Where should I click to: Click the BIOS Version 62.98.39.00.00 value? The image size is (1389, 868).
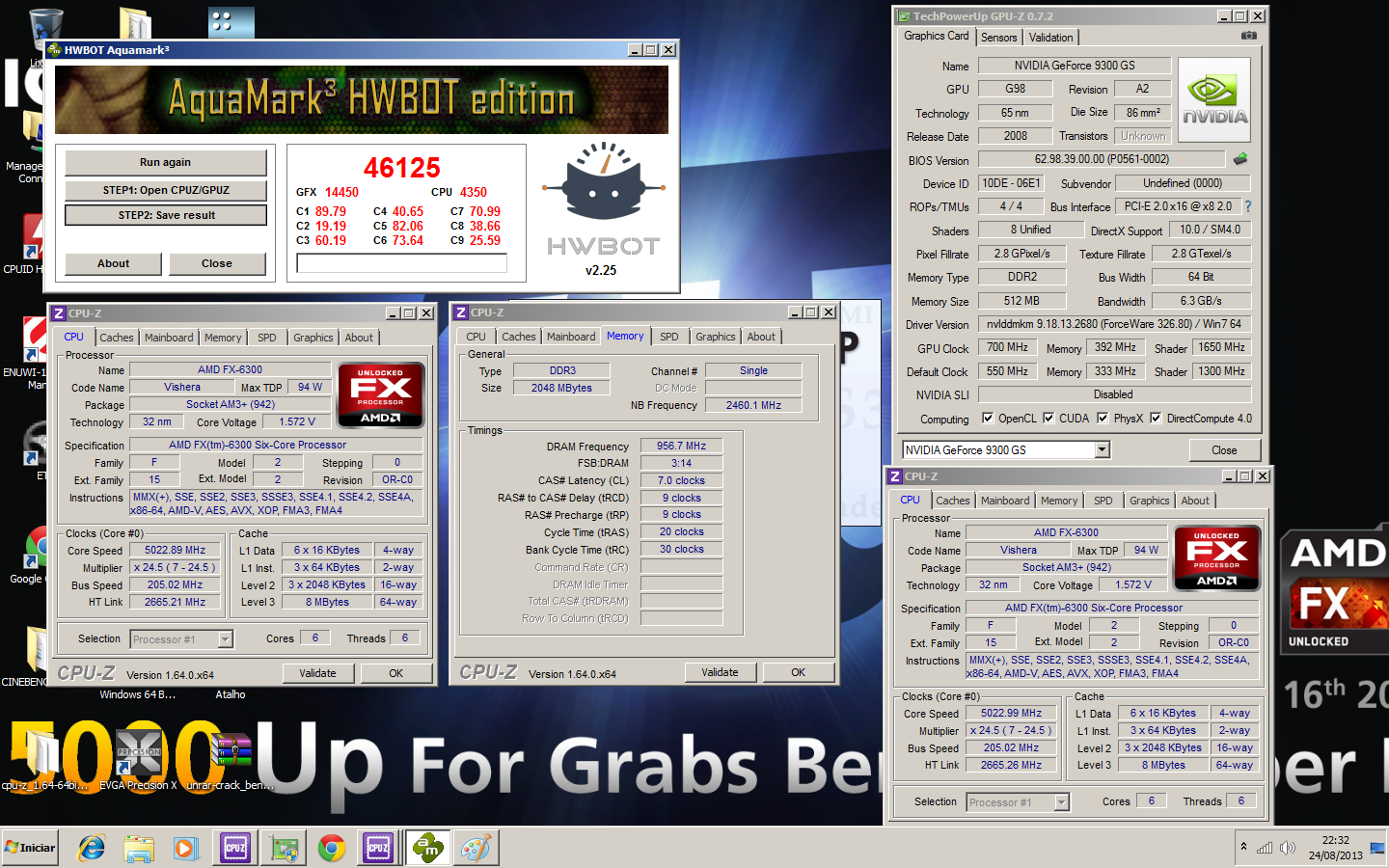(x=1102, y=159)
